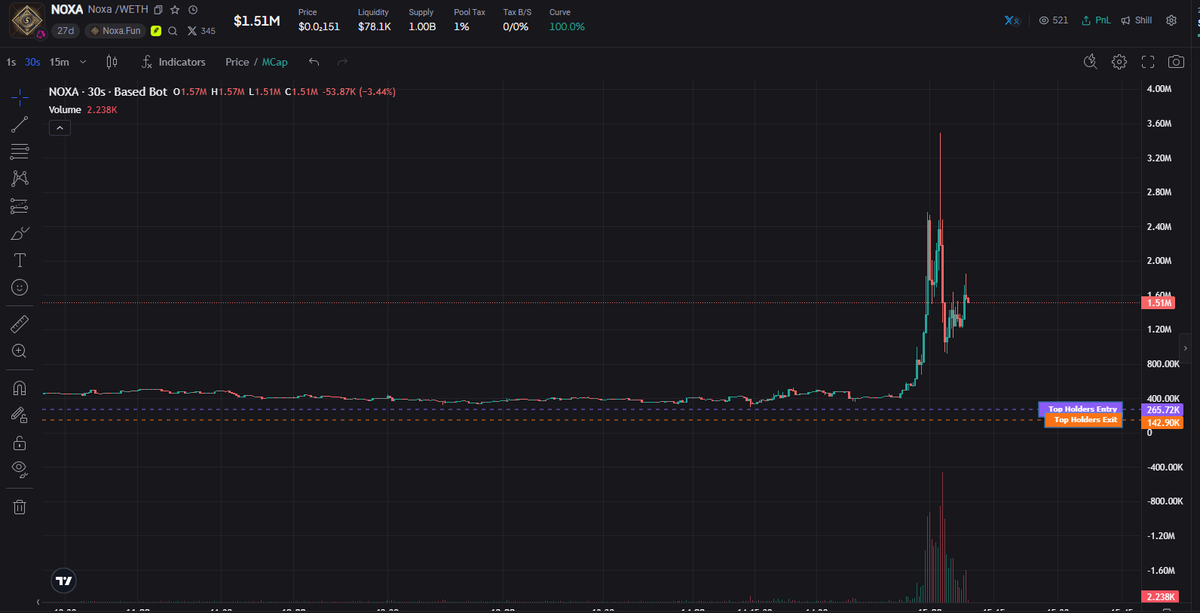Click the 142.90K exit price tag
Viewport: 1200px width, 613px height.
[x=1162, y=423]
